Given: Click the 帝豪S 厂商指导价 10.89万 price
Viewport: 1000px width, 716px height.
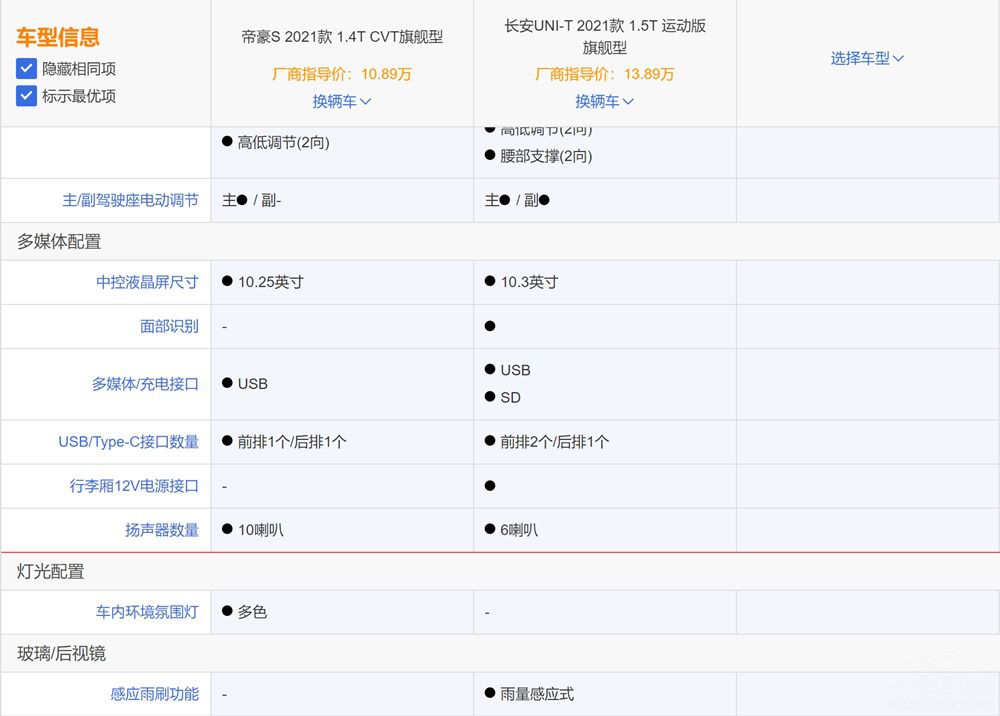Looking at the screenshot, I should (341, 73).
